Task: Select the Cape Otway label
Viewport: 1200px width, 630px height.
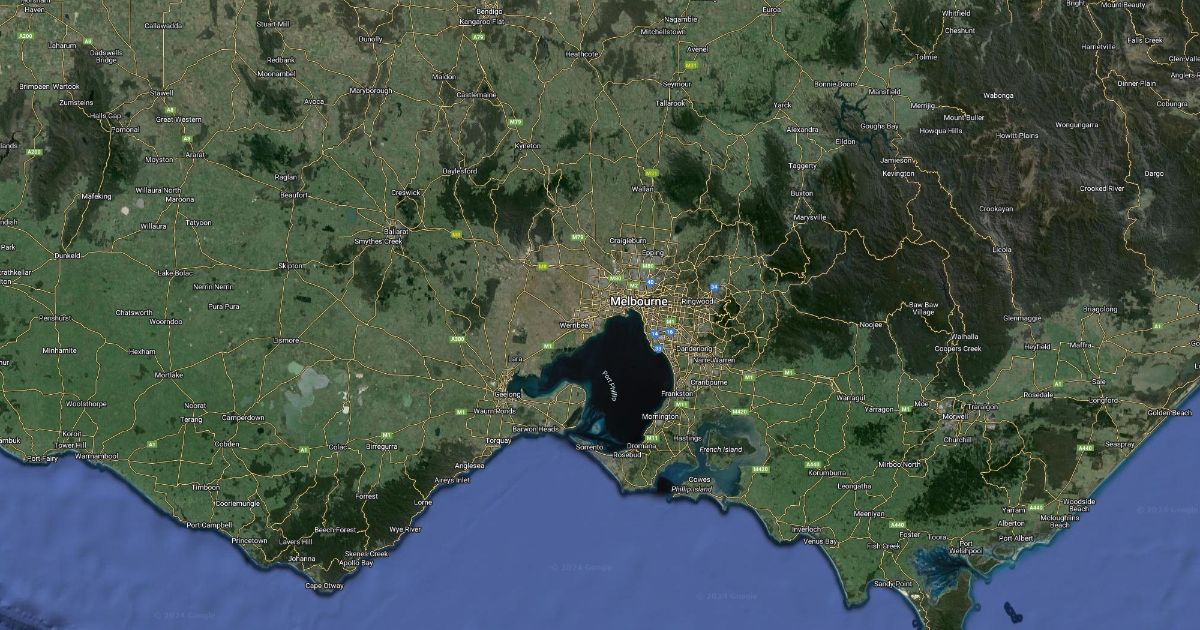Action: [x=323, y=585]
